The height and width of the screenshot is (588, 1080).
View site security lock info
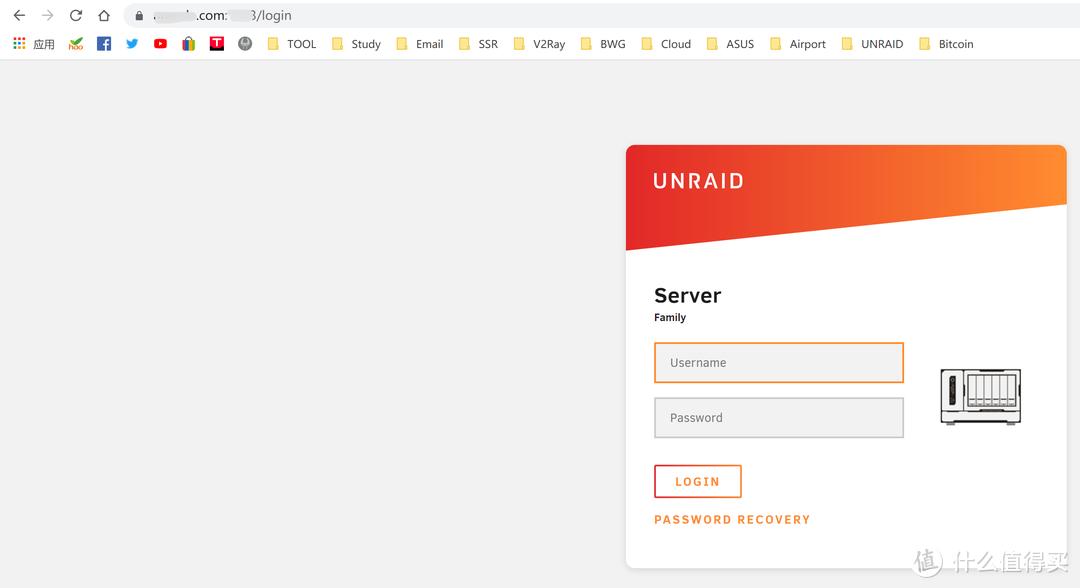pos(139,15)
